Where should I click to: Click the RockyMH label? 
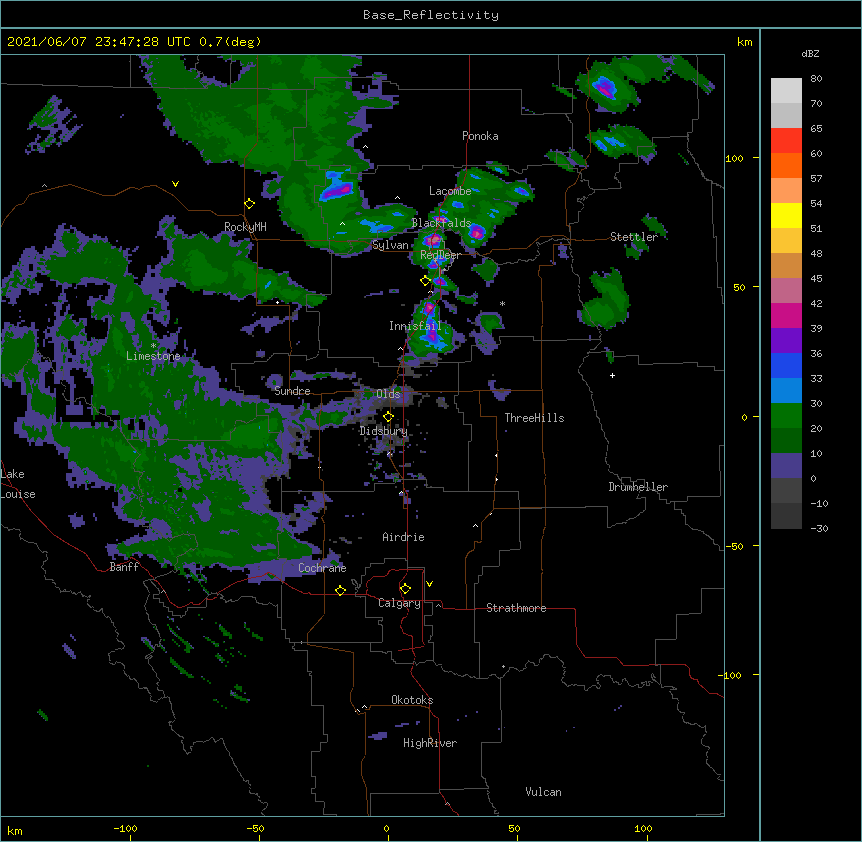245,227
